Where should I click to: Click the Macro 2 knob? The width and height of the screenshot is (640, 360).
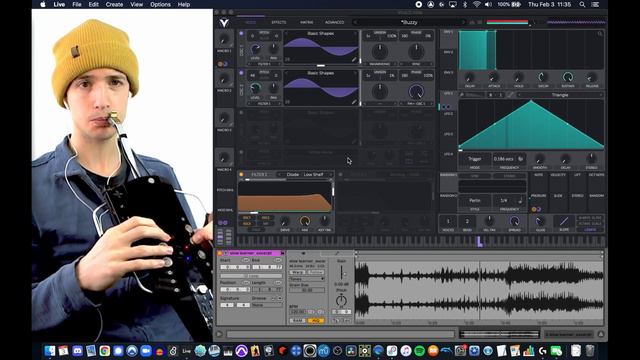tap(224, 79)
